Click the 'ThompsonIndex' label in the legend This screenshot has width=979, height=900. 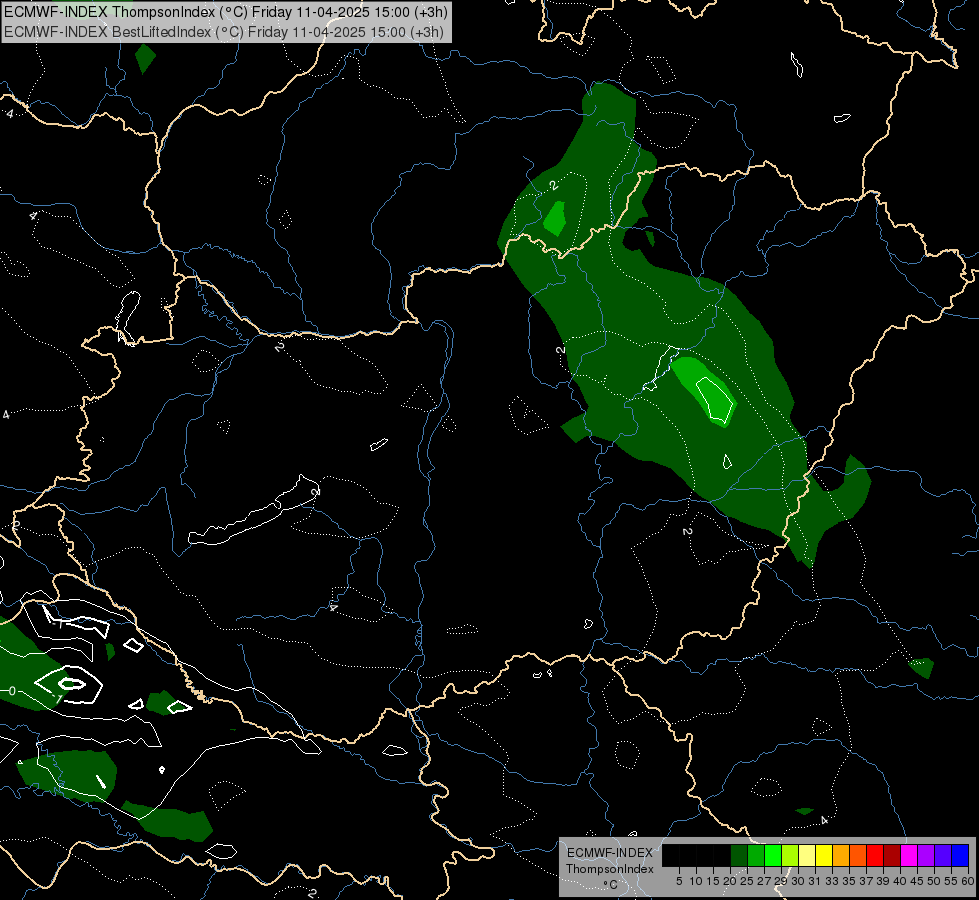[609, 869]
